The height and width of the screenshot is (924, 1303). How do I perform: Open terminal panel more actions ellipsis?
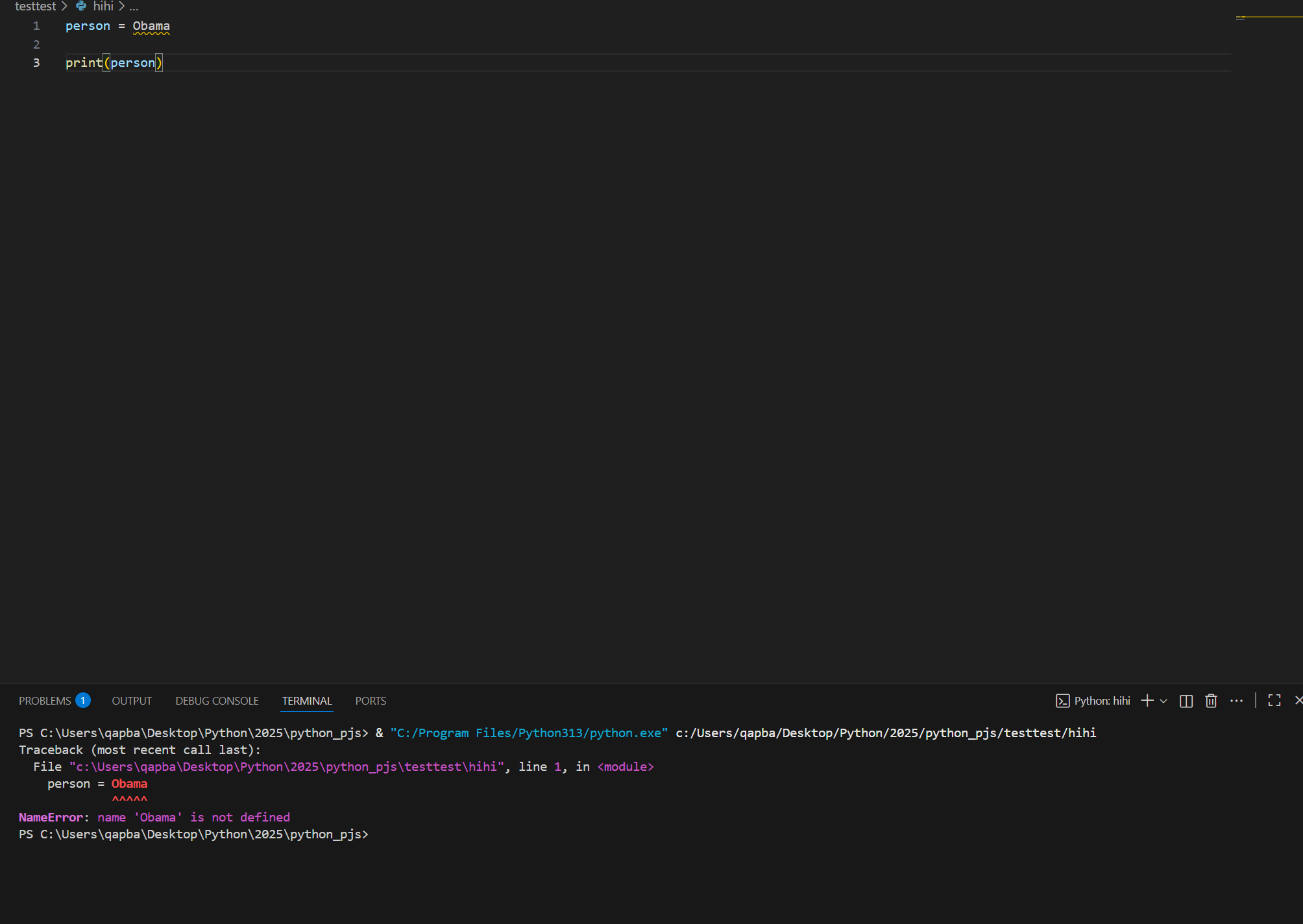(1237, 701)
